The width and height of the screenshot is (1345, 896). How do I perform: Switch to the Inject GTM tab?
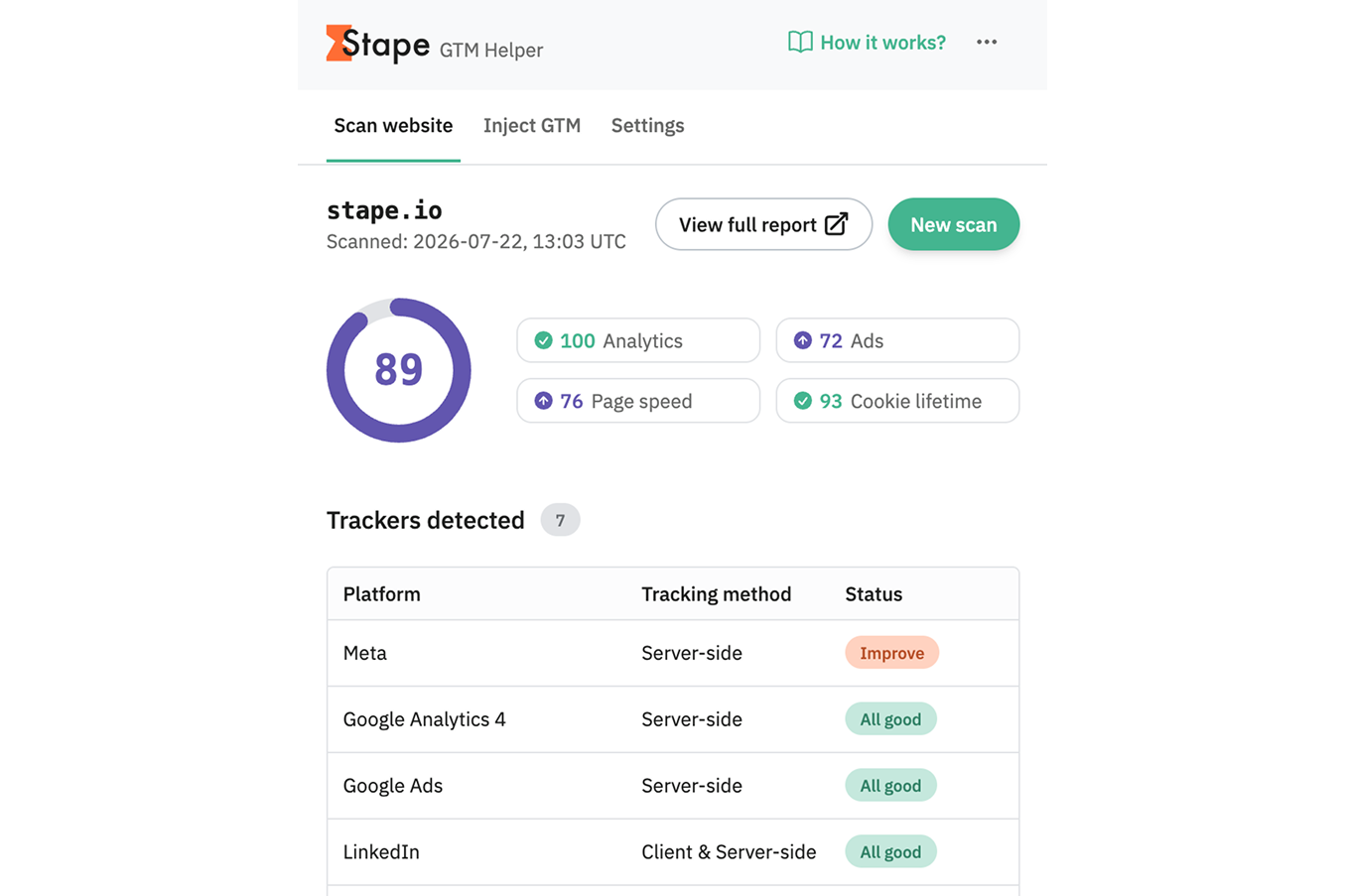(532, 125)
